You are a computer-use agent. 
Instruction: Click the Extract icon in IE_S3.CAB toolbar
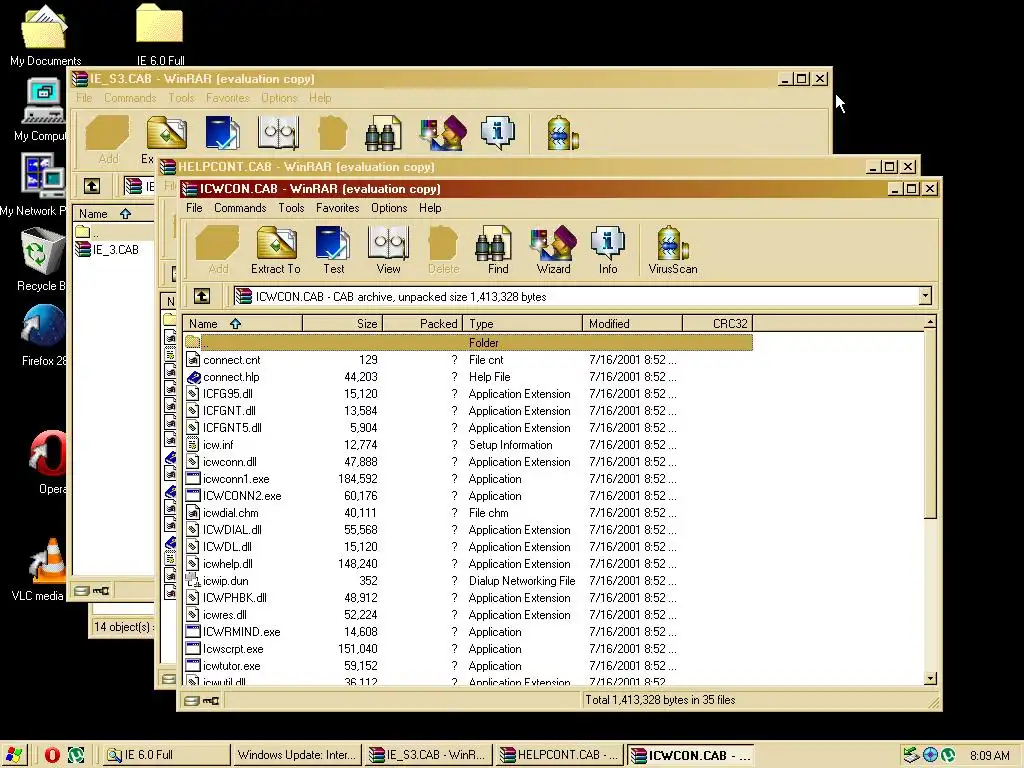tap(166, 133)
